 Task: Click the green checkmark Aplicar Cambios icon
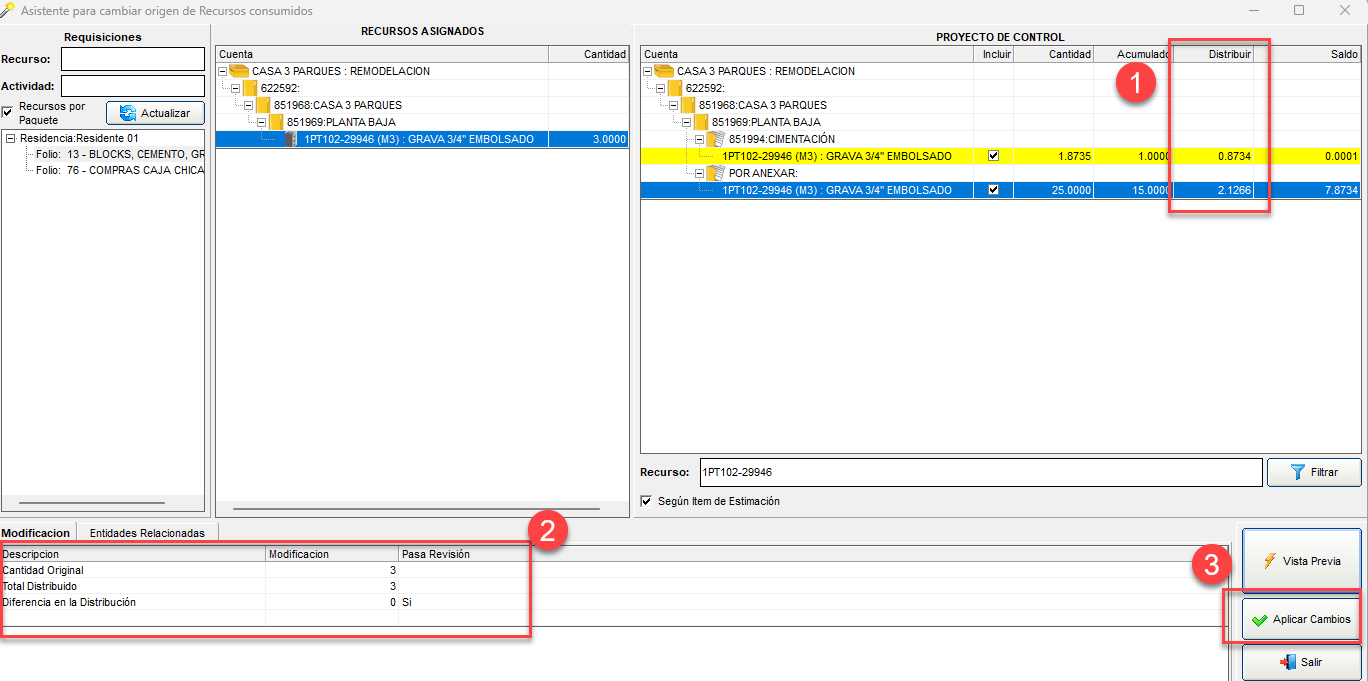1259,620
